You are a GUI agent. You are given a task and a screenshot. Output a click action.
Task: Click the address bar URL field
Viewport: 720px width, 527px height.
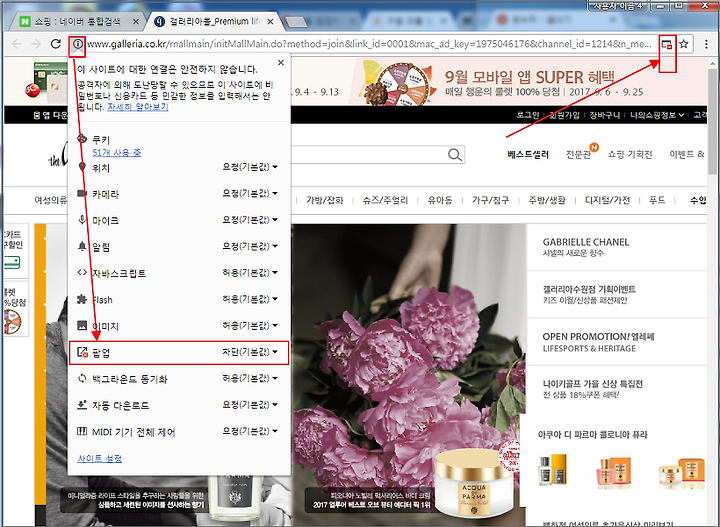click(370, 44)
